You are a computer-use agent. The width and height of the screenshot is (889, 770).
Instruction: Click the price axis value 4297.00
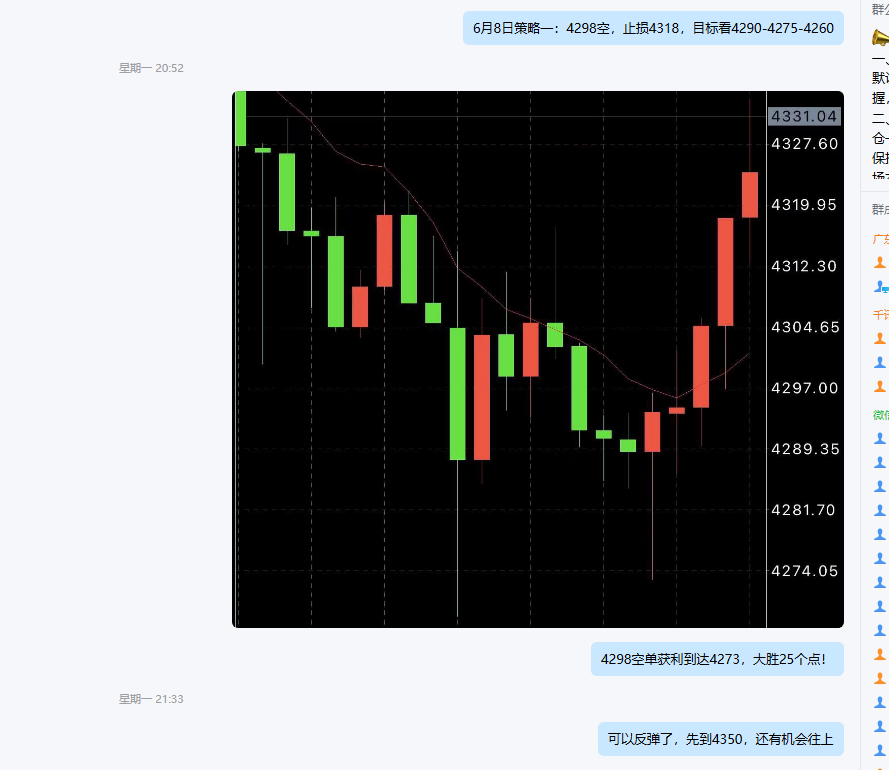[x=804, y=388]
